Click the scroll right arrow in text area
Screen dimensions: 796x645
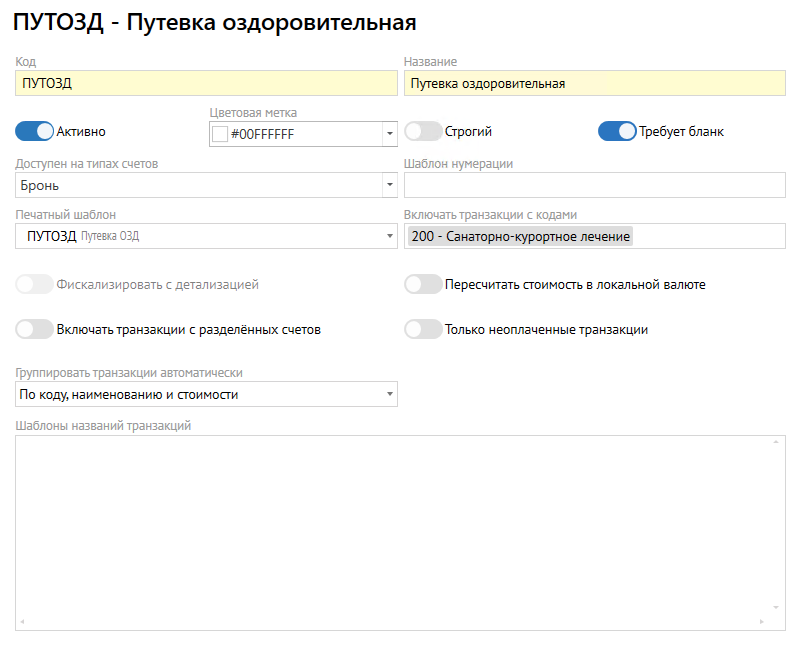[763, 622]
